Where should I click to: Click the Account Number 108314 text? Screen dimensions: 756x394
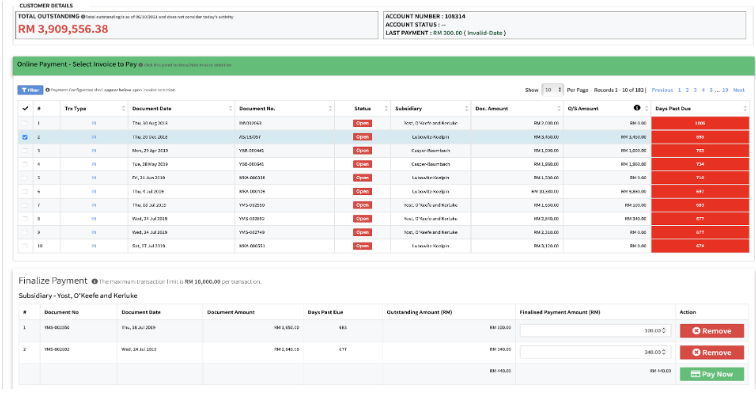425,16
